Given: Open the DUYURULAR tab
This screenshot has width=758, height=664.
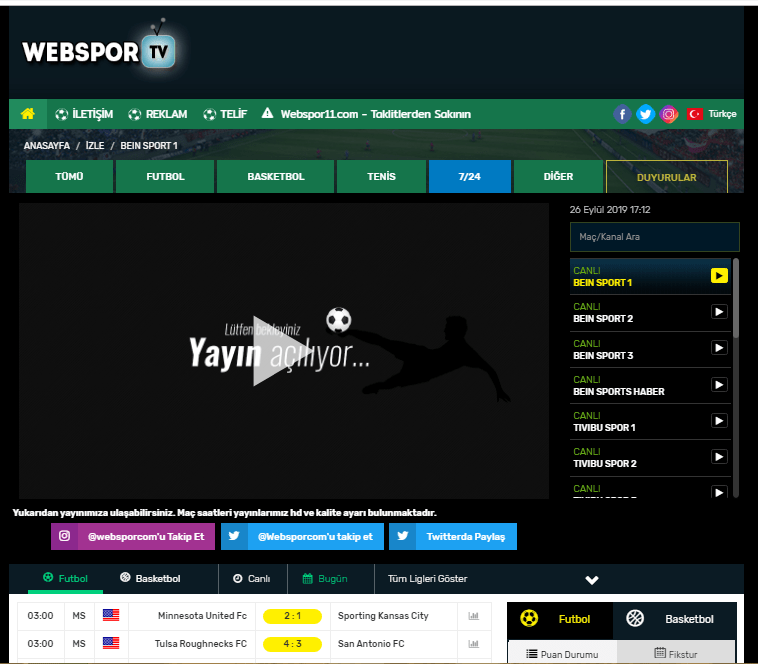Looking at the screenshot, I should pos(667,177).
